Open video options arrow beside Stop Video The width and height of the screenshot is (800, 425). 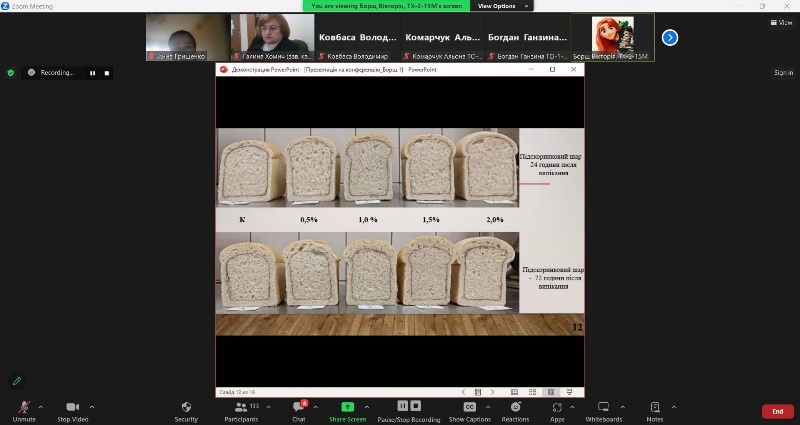[x=92, y=407]
